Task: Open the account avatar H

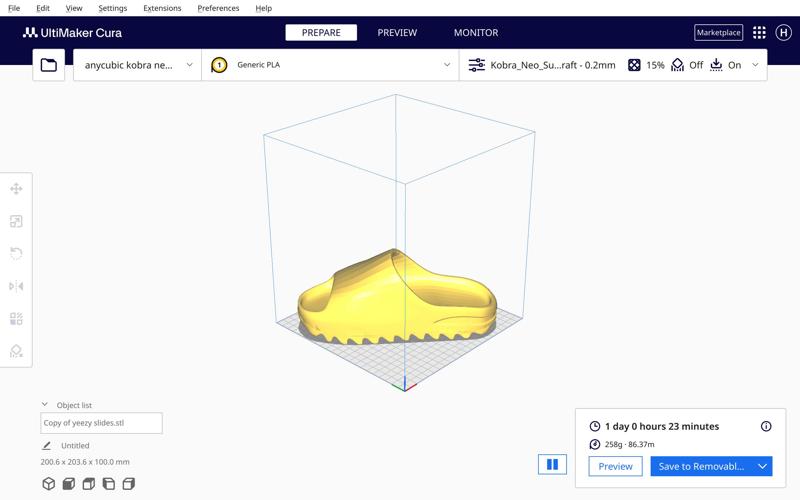Action: click(784, 33)
